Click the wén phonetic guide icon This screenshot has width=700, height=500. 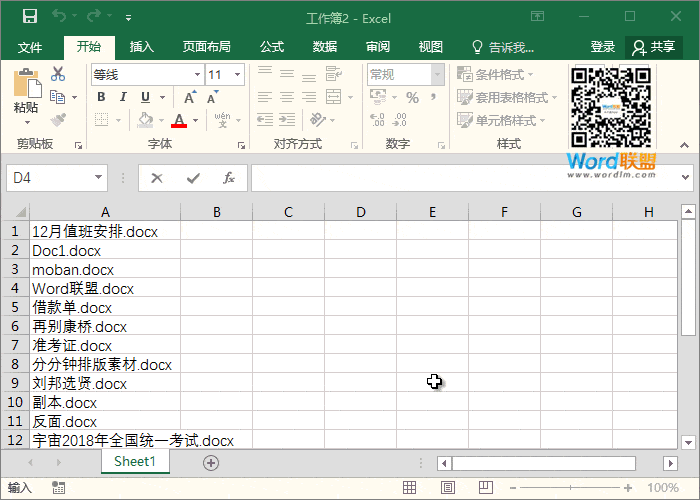pos(222,120)
